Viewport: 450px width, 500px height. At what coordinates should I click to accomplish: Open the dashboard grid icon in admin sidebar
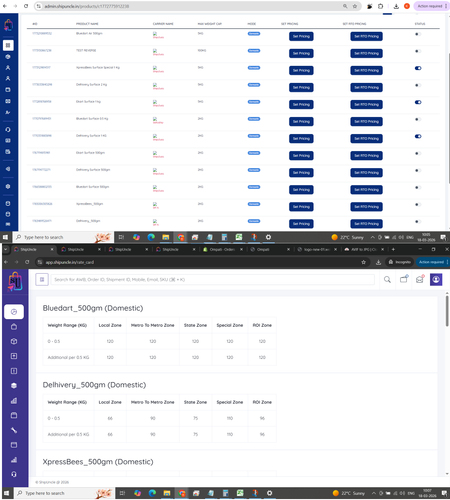click(8, 45)
